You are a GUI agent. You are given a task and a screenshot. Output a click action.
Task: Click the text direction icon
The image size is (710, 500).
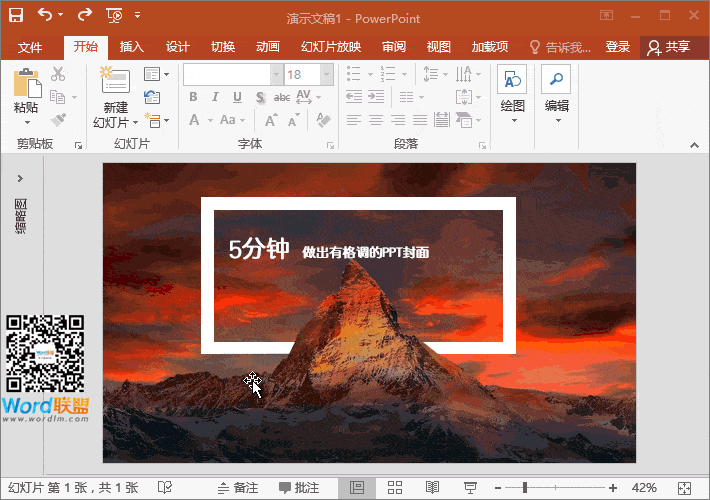(464, 74)
